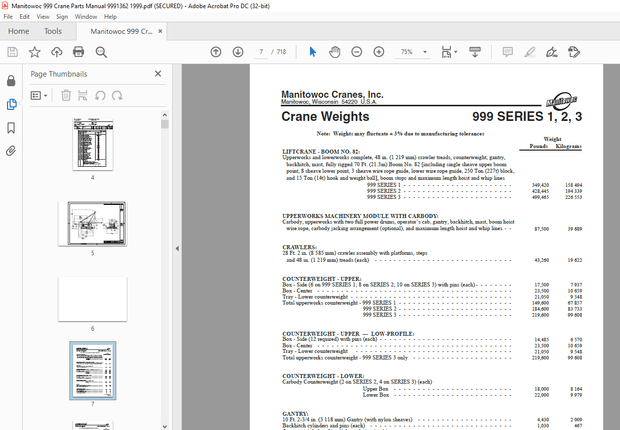Add a comment note icon
620x430 pixels.
click(x=507, y=52)
